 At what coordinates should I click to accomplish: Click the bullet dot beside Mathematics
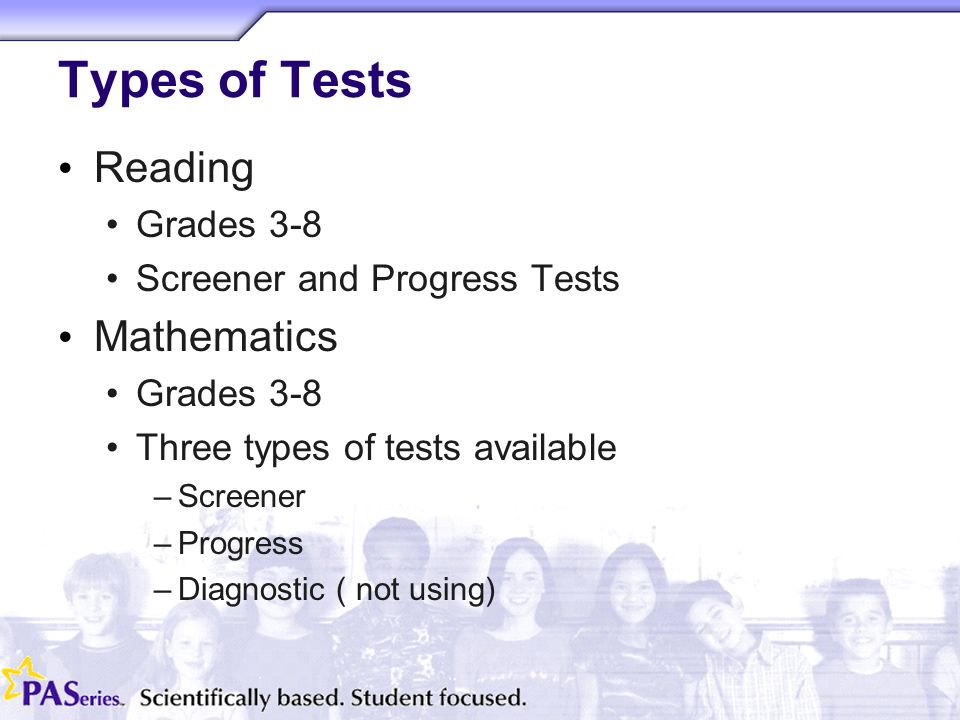pyautogui.click(x=66, y=337)
